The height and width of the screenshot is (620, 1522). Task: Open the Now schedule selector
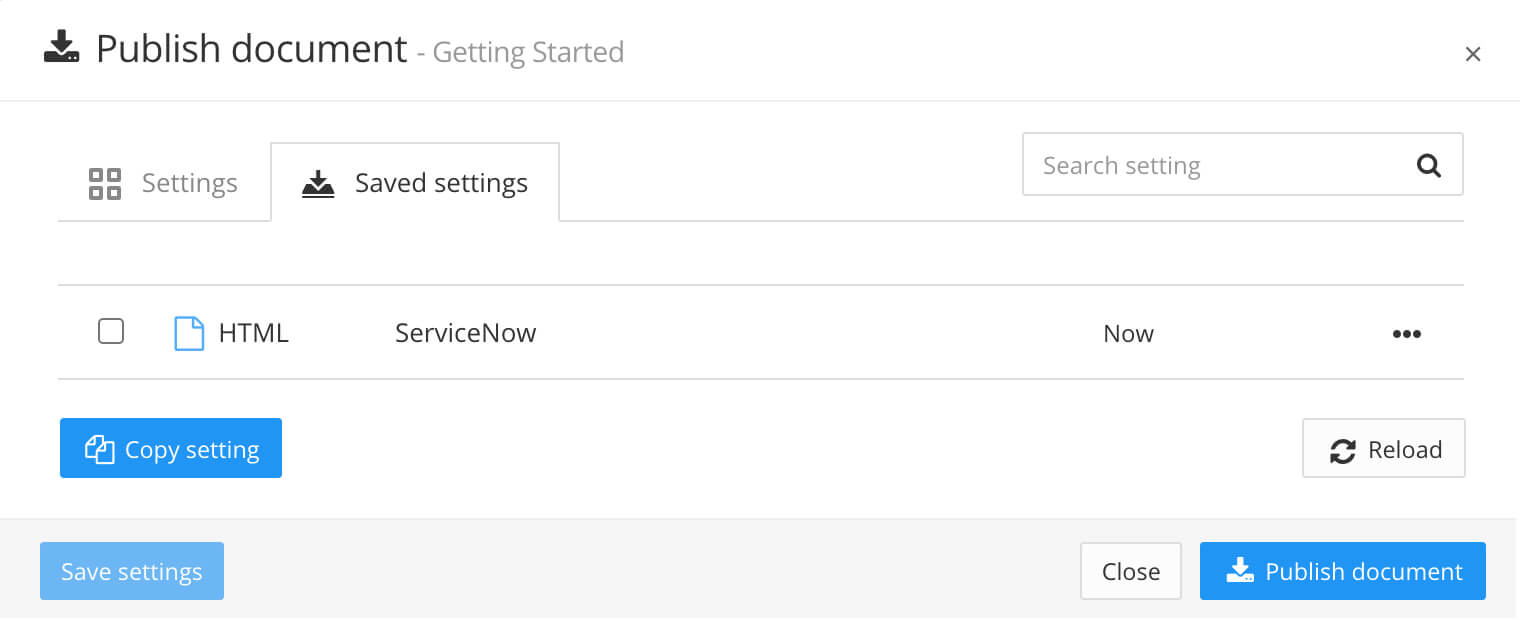pyautogui.click(x=1128, y=333)
